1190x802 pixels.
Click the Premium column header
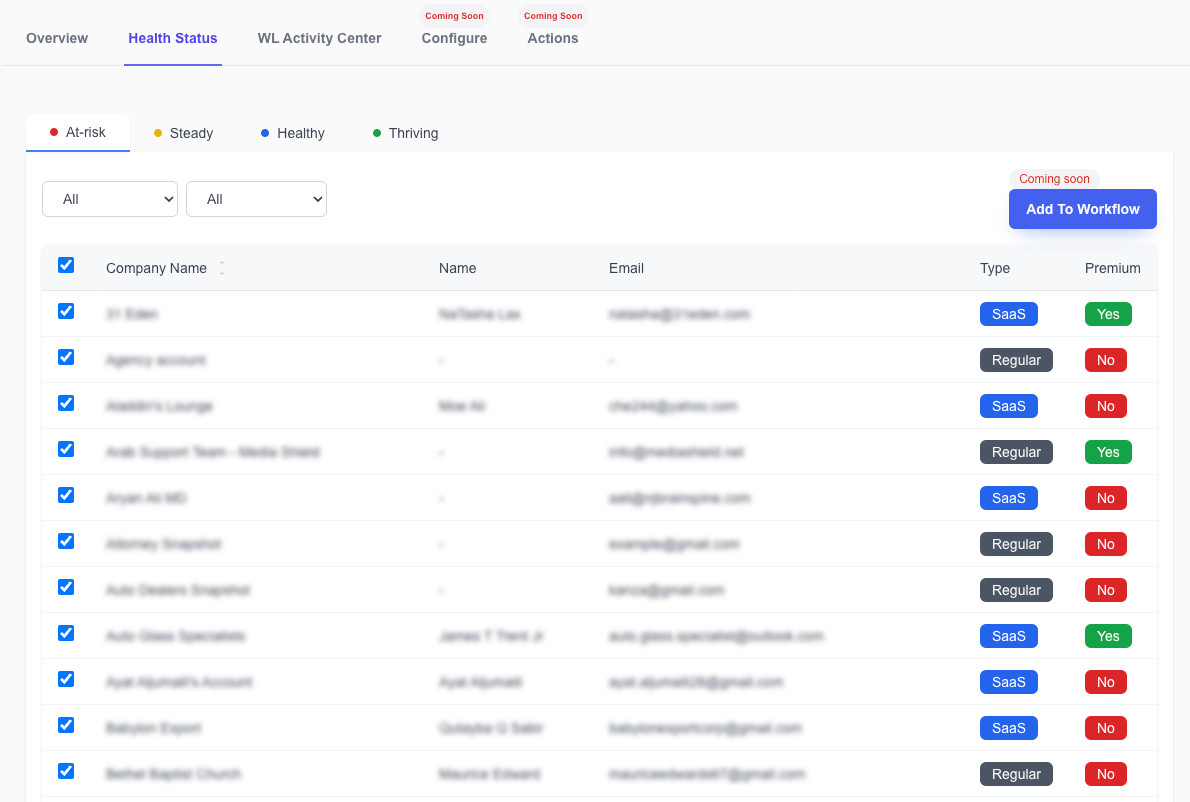coord(1113,268)
